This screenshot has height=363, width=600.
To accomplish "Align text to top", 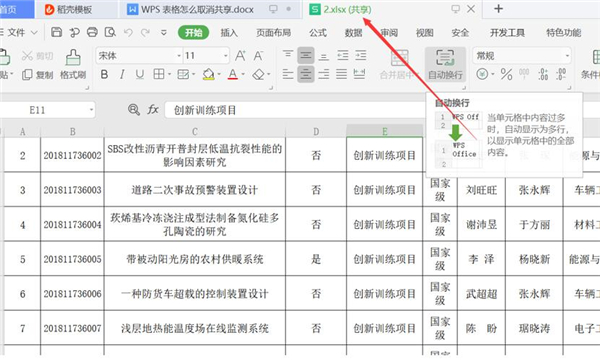I will click(288, 55).
